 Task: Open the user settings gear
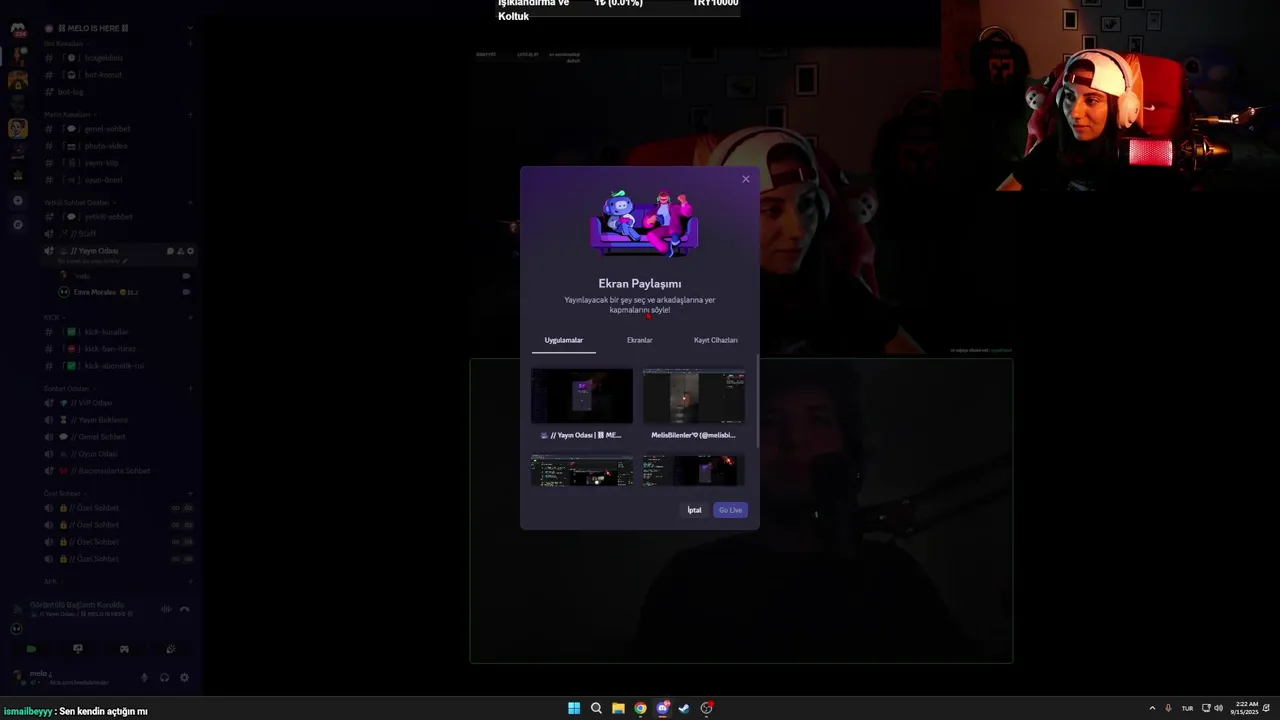pyautogui.click(x=184, y=678)
